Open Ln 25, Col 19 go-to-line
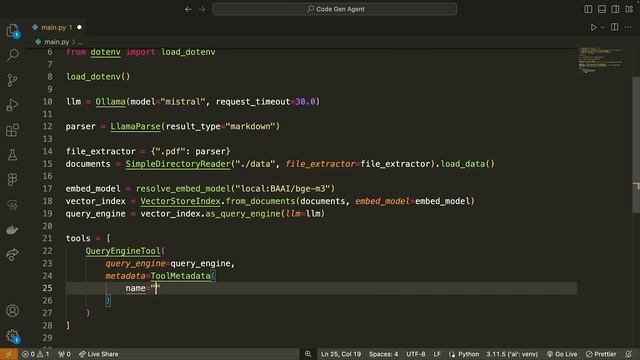Viewport: 640px width, 360px height. (x=341, y=354)
